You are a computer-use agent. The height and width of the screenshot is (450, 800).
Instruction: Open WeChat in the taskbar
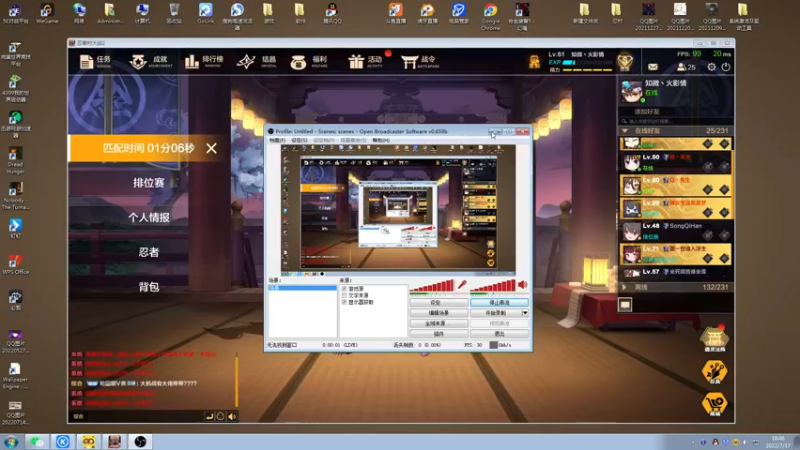[37, 441]
